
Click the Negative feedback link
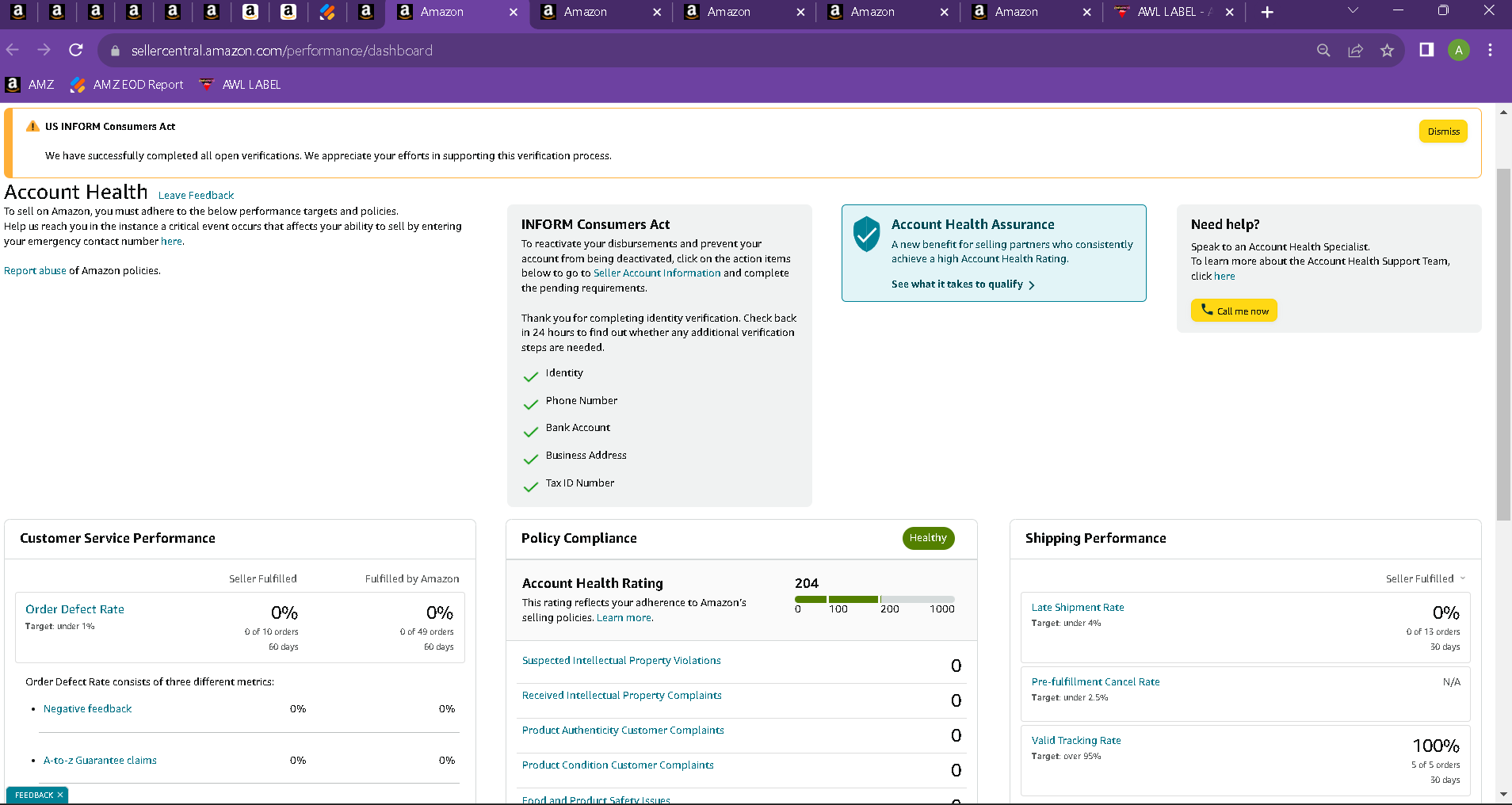click(x=87, y=708)
